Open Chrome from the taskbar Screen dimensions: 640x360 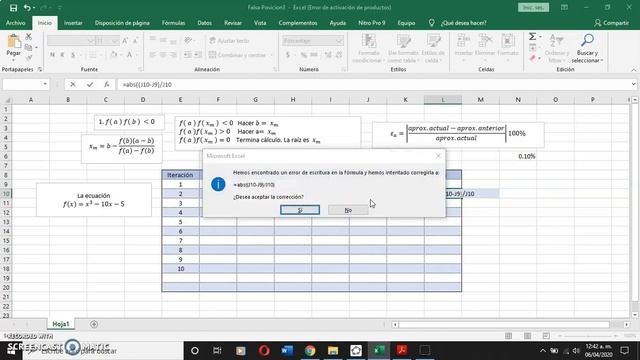click(x=310, y=350)
